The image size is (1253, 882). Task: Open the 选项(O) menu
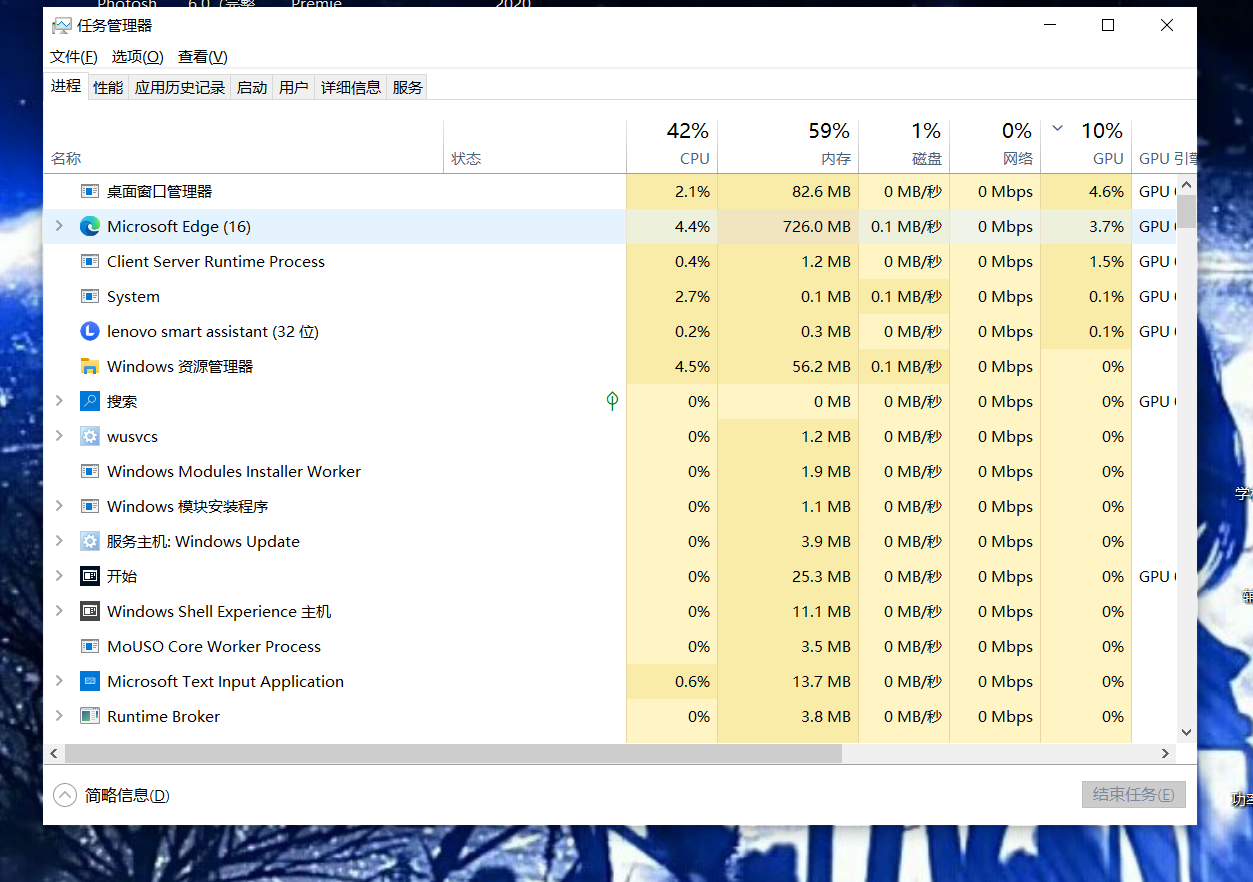(x=137, y=57)
